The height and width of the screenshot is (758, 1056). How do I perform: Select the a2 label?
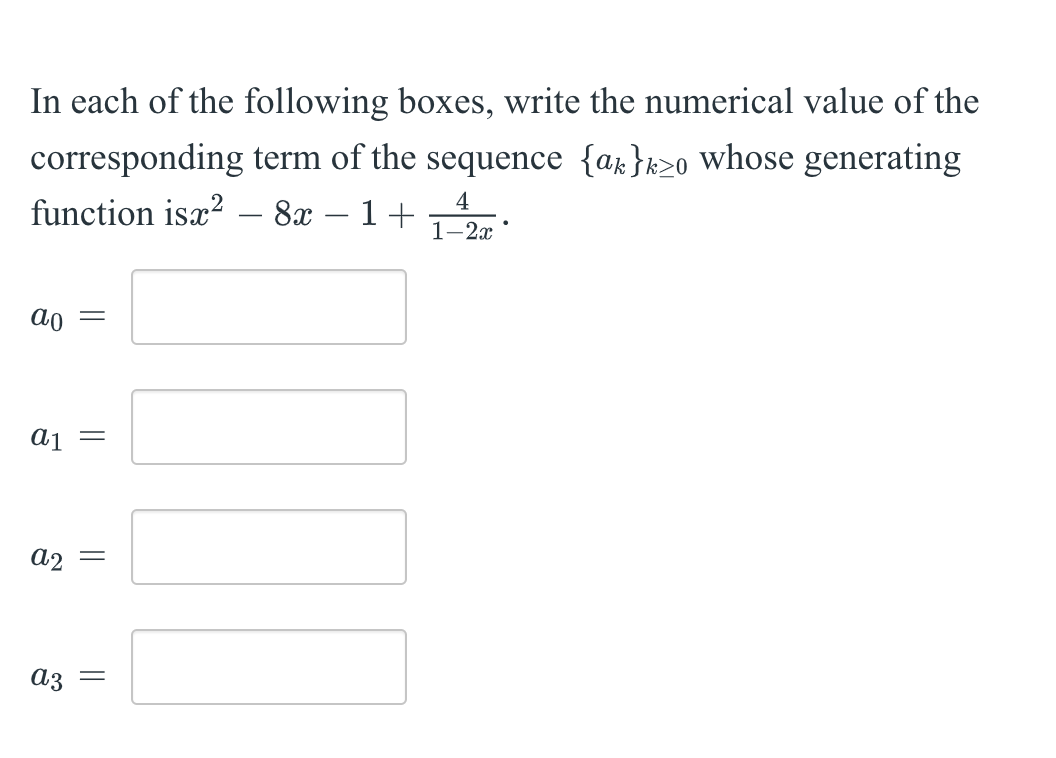tap(47, 555)
